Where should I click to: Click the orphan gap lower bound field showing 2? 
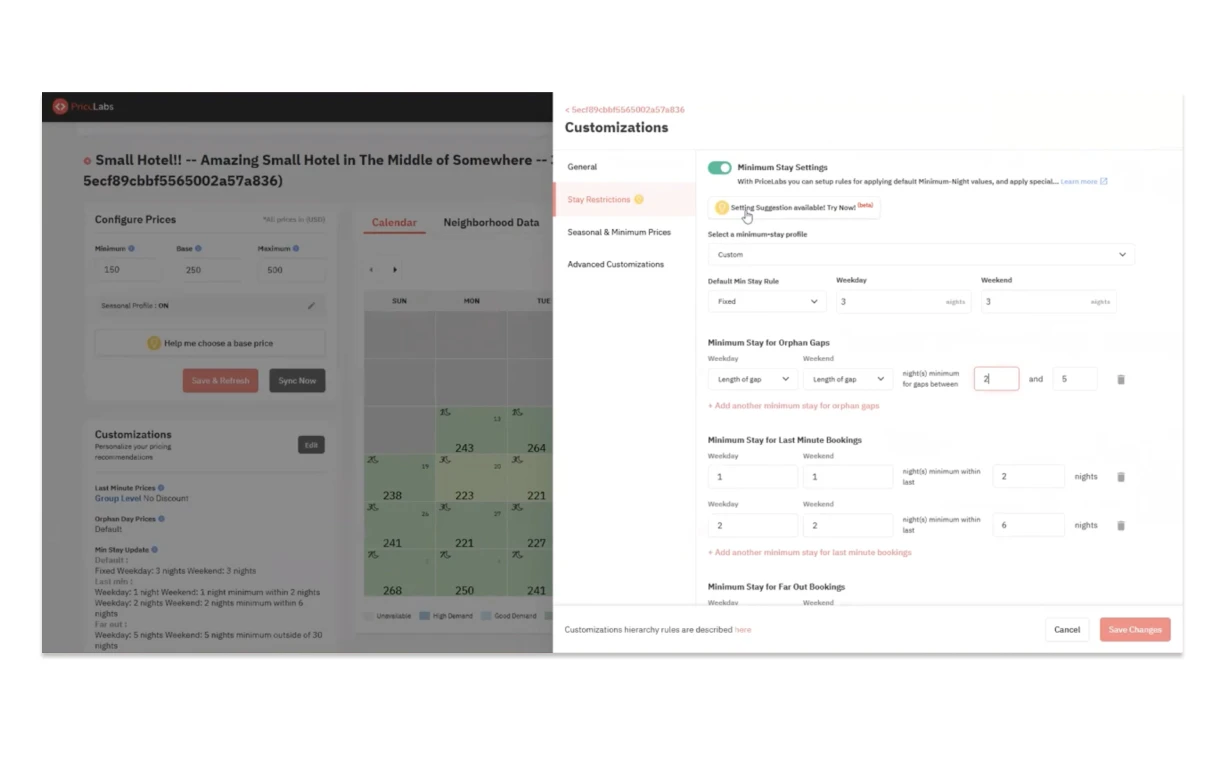tap(996, 379)
